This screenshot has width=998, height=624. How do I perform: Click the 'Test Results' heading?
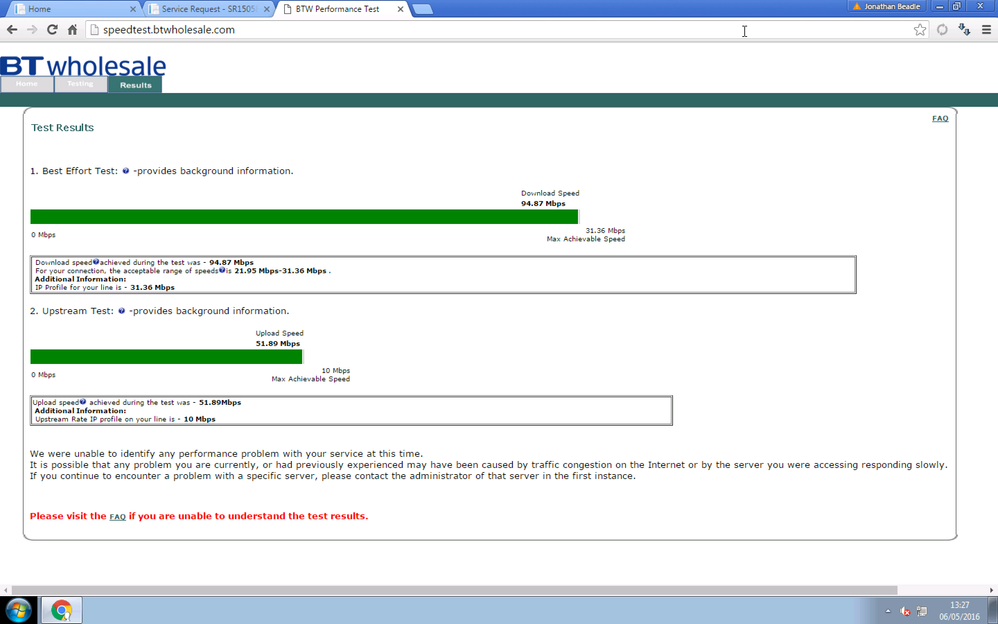pyautogui.click(x=62, y=127)
